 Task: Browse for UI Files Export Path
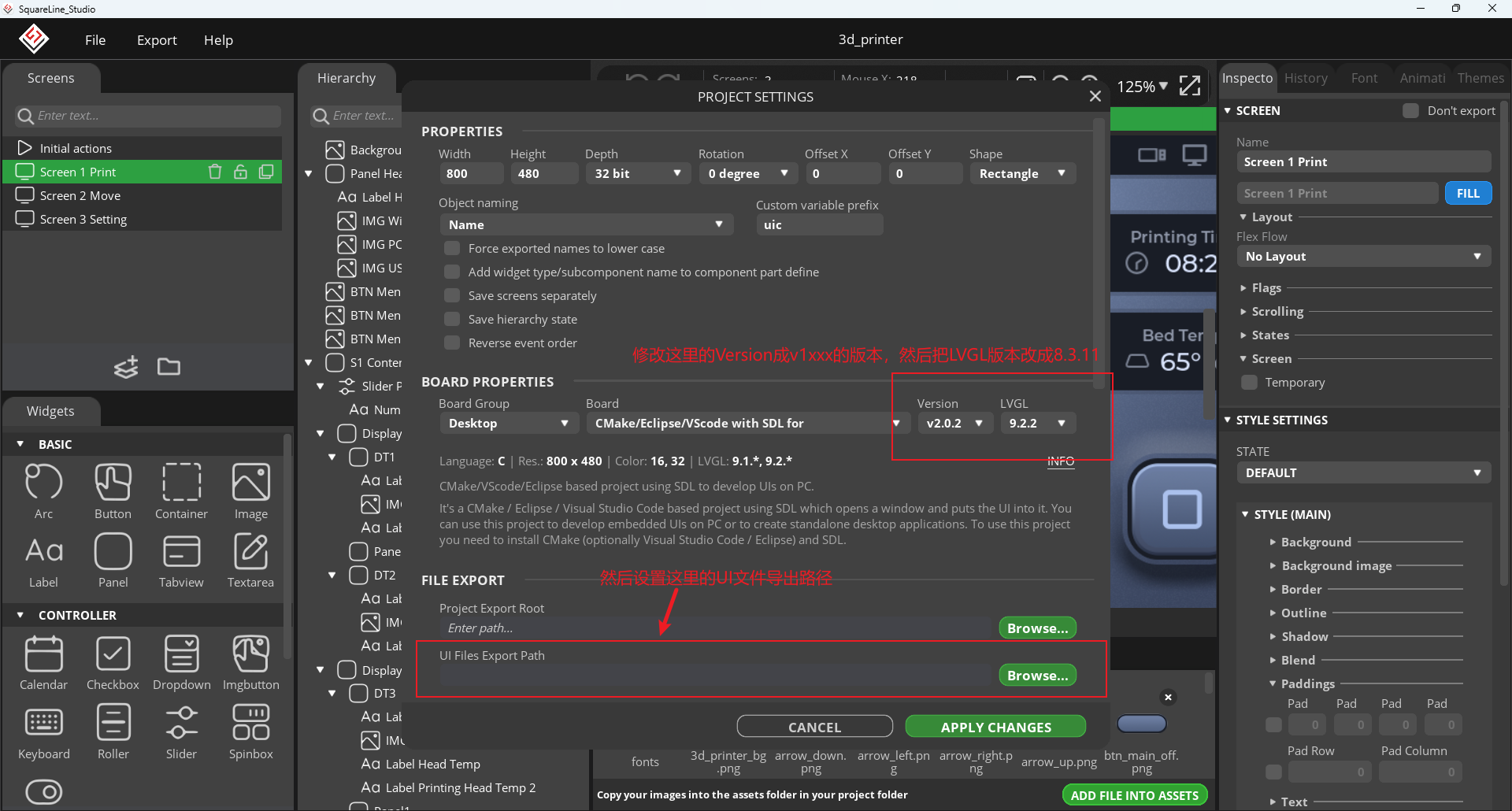coord(1037,675)
